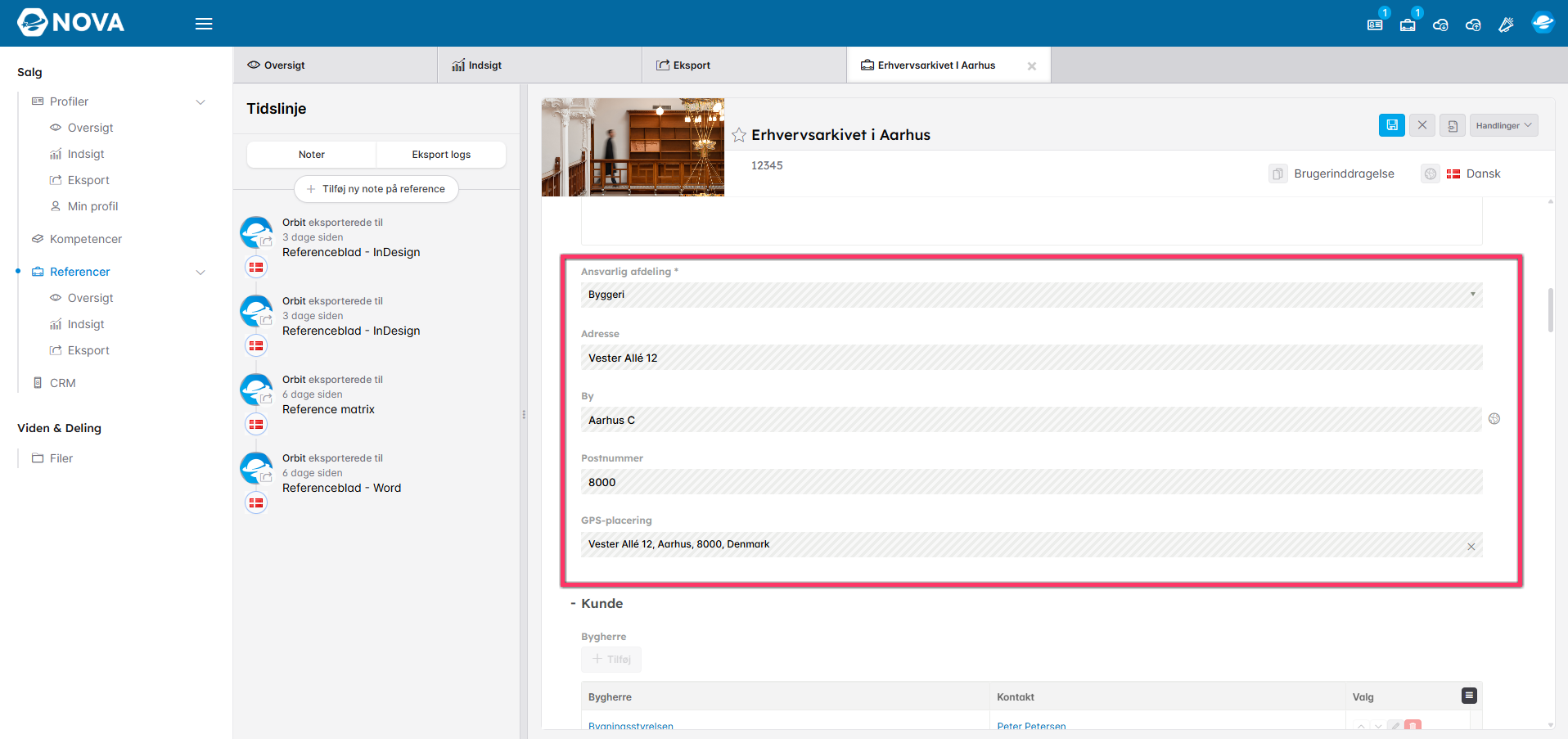This screenshot has height=739, width=1568.
Task: Click the NOVA logo
Action: (70, 23)
